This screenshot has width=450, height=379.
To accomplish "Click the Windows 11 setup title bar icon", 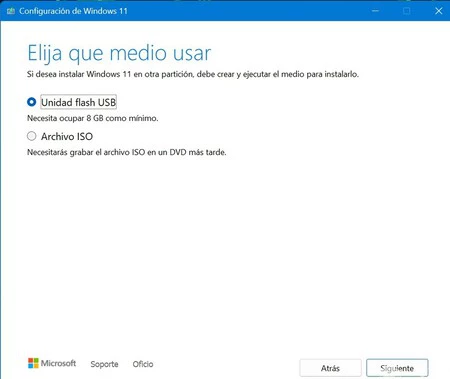I will (11, 11).
